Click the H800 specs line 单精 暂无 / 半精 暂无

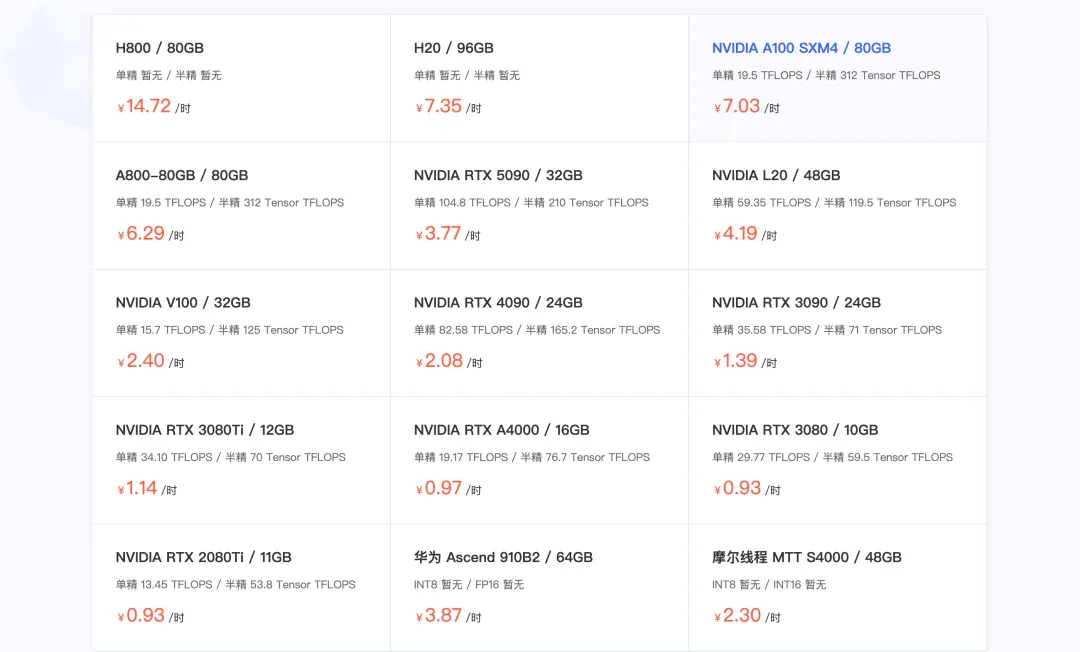pos(168,76)
